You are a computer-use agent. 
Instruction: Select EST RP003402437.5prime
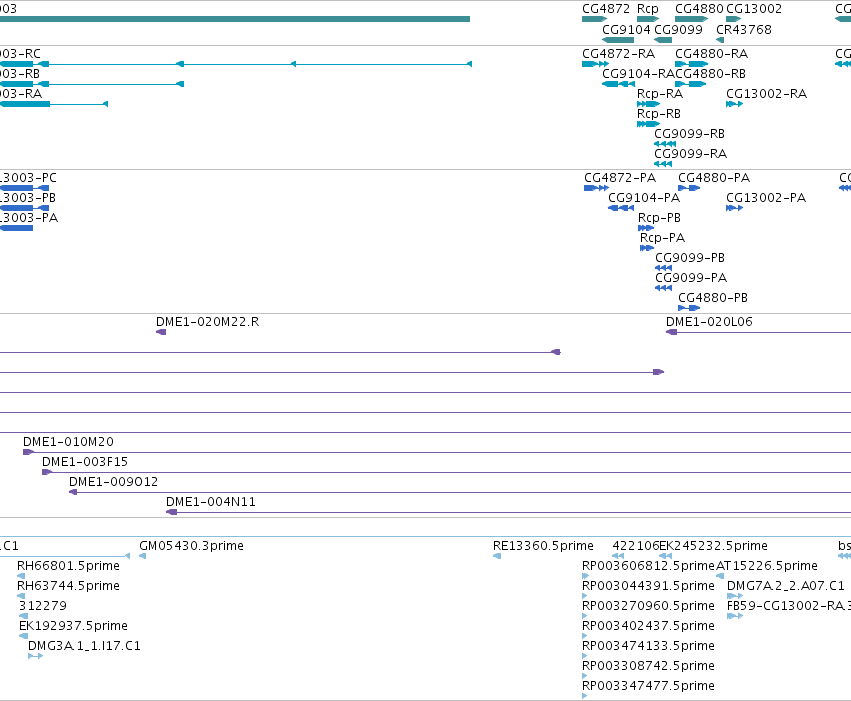(x=648, y=626)
